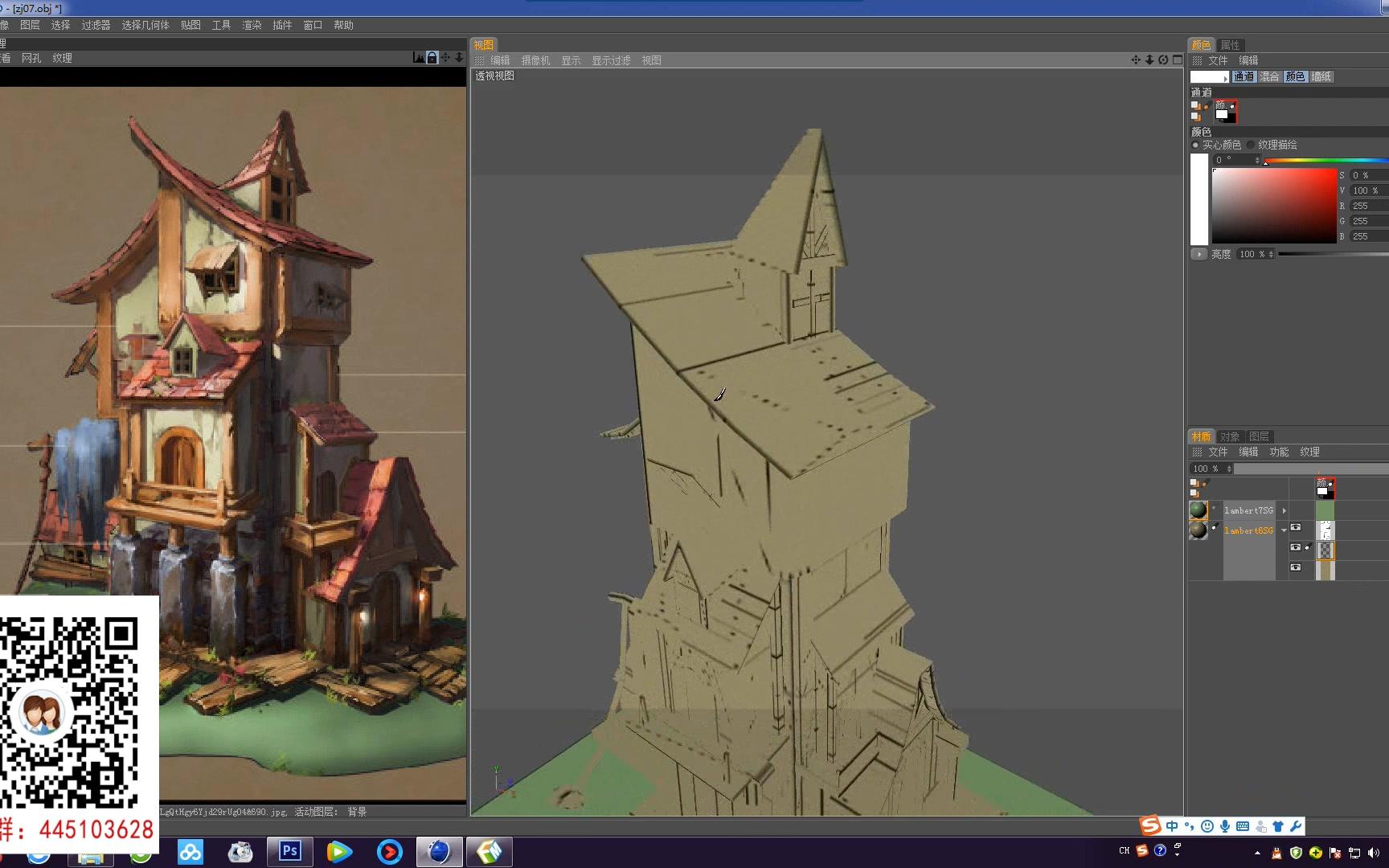Show hidden tray icons arrow in the taskbar

(x=1257, y=853)
